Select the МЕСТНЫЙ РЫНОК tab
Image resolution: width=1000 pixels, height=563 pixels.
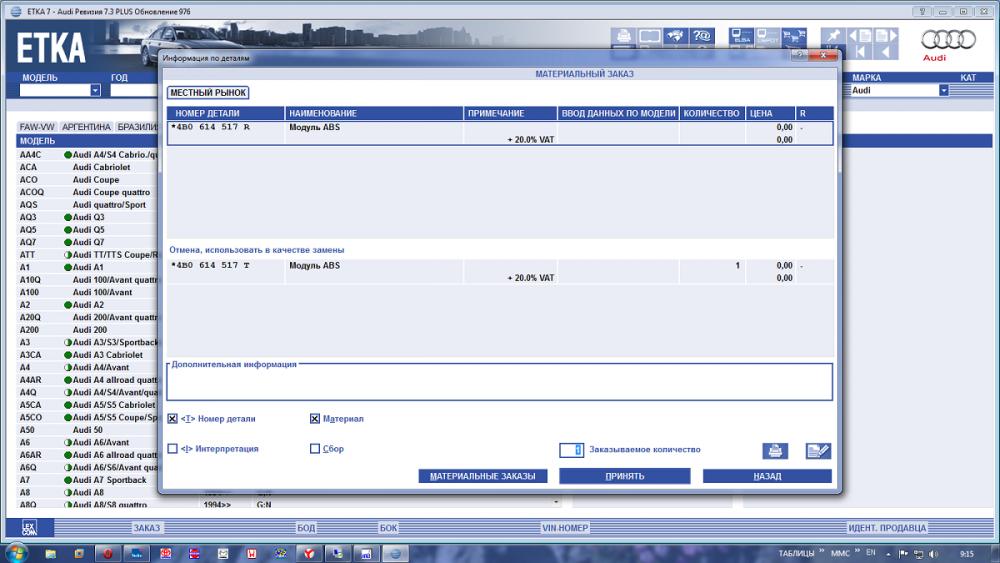(208, 93)
